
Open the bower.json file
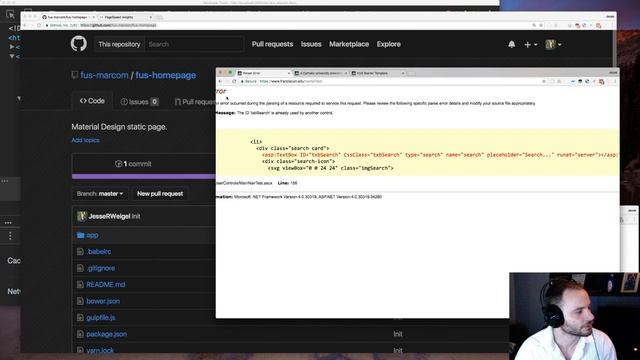click(103, 301)
